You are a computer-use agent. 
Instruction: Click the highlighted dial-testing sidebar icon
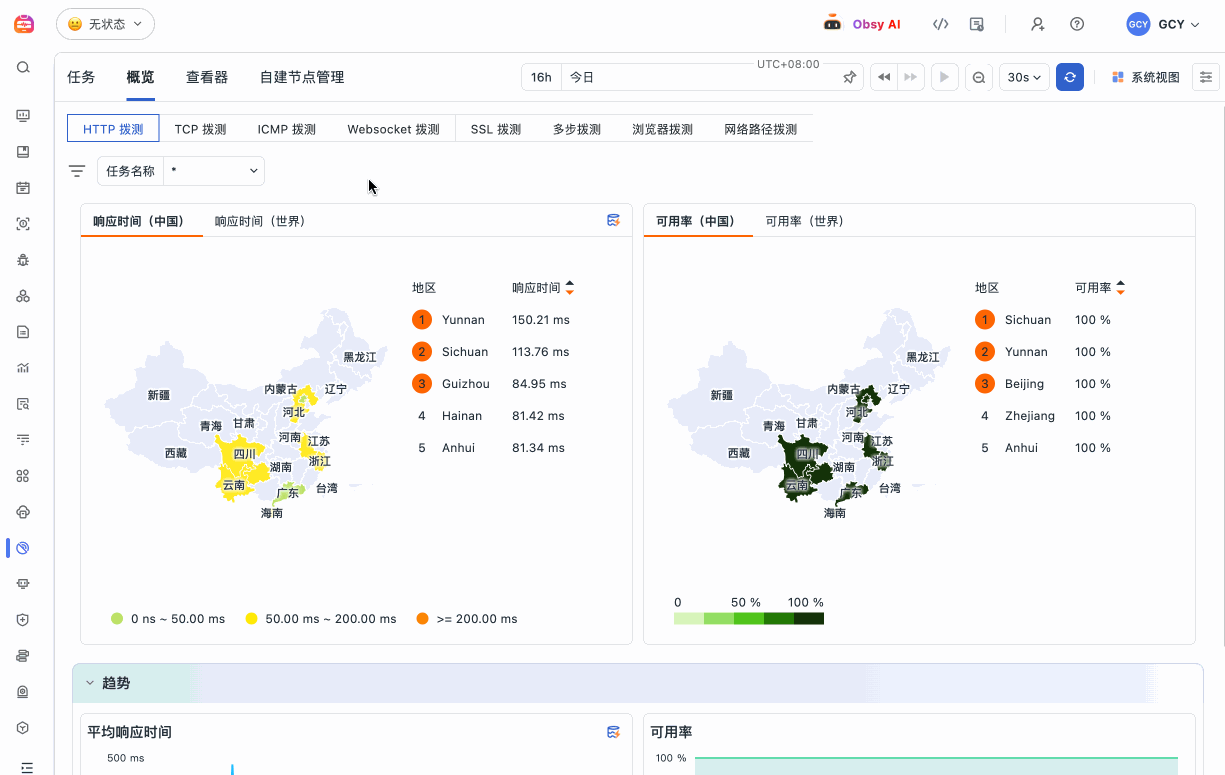(x=23, y=548)
